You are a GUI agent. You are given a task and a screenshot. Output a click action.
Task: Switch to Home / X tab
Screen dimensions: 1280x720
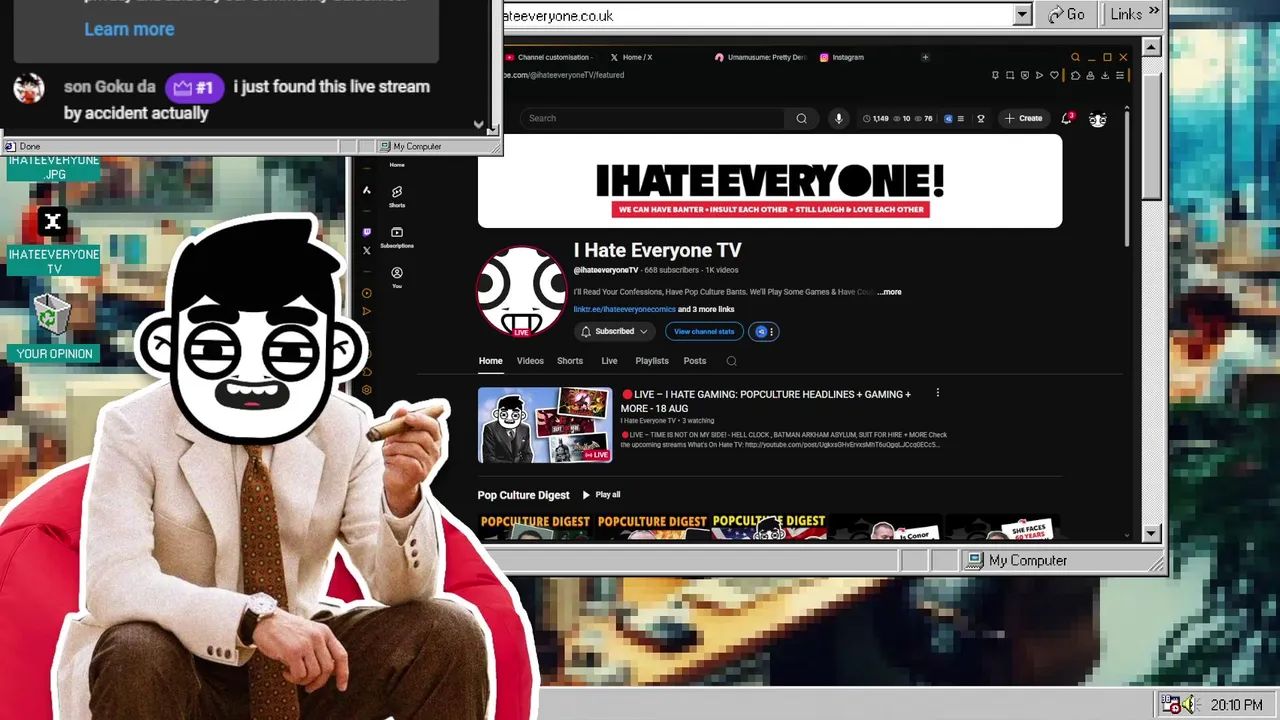click(x=631, y=57)
